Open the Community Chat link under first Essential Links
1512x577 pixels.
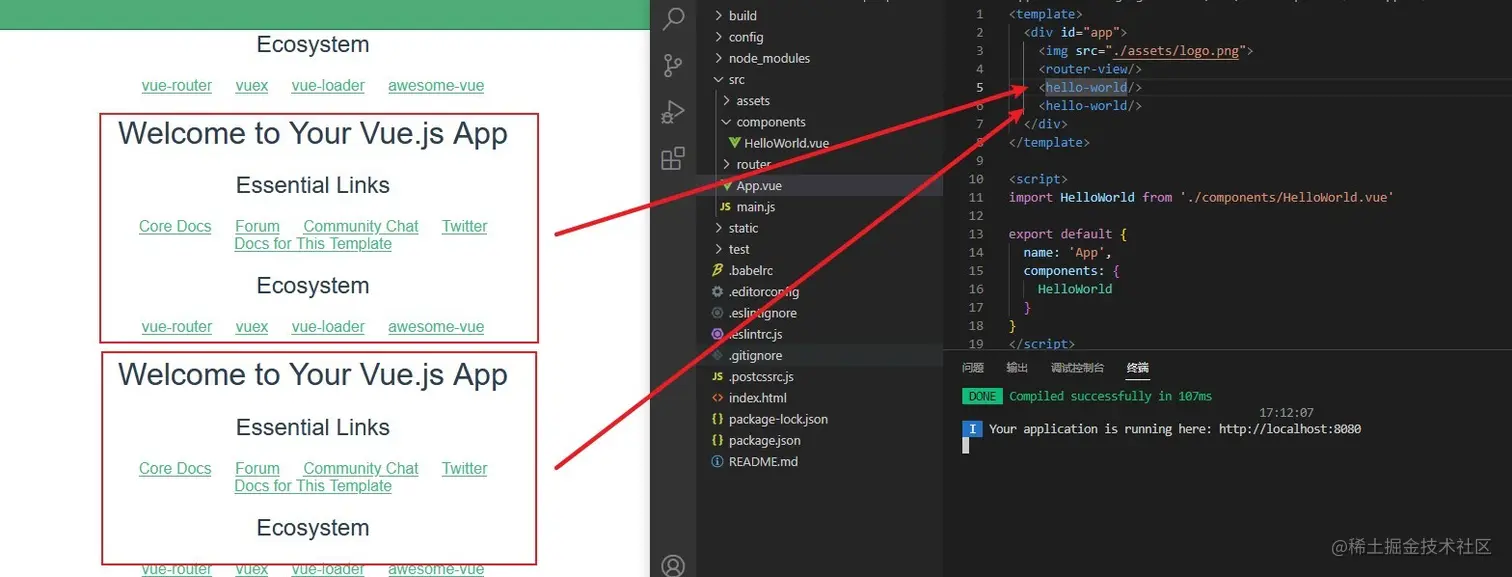(361, 226)
